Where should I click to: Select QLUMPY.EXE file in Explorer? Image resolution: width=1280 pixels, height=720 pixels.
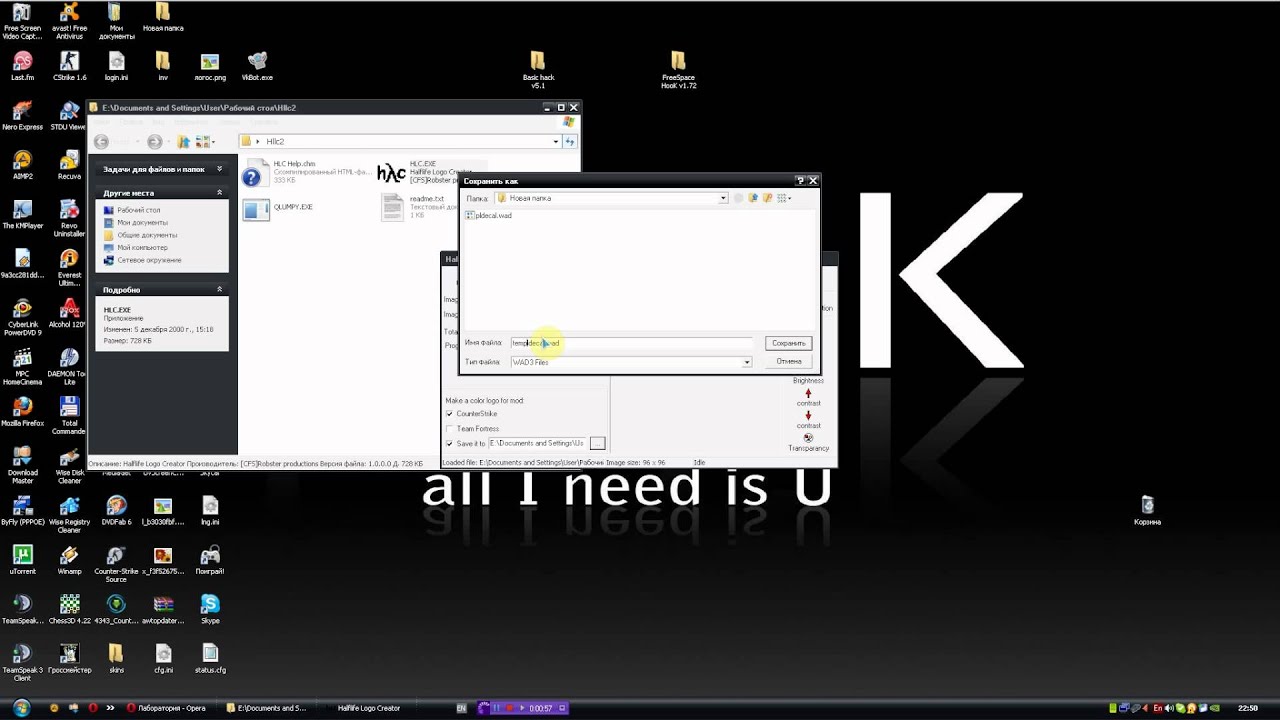279,208
